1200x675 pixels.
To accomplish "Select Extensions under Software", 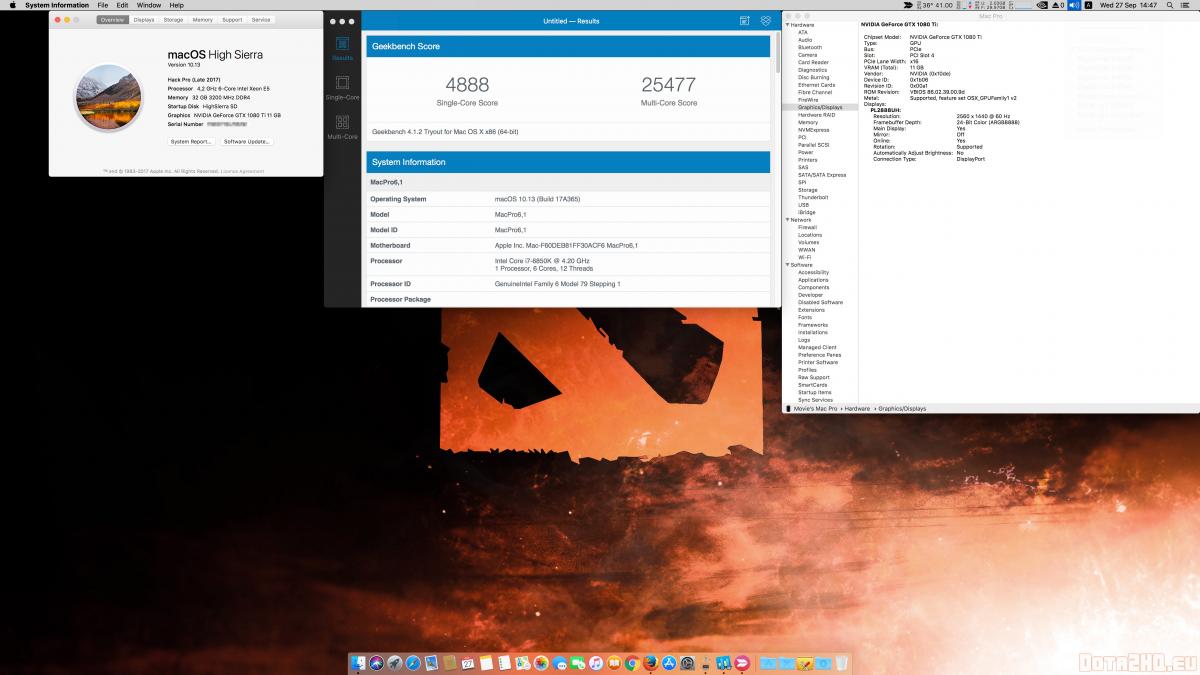I will 812,310.
